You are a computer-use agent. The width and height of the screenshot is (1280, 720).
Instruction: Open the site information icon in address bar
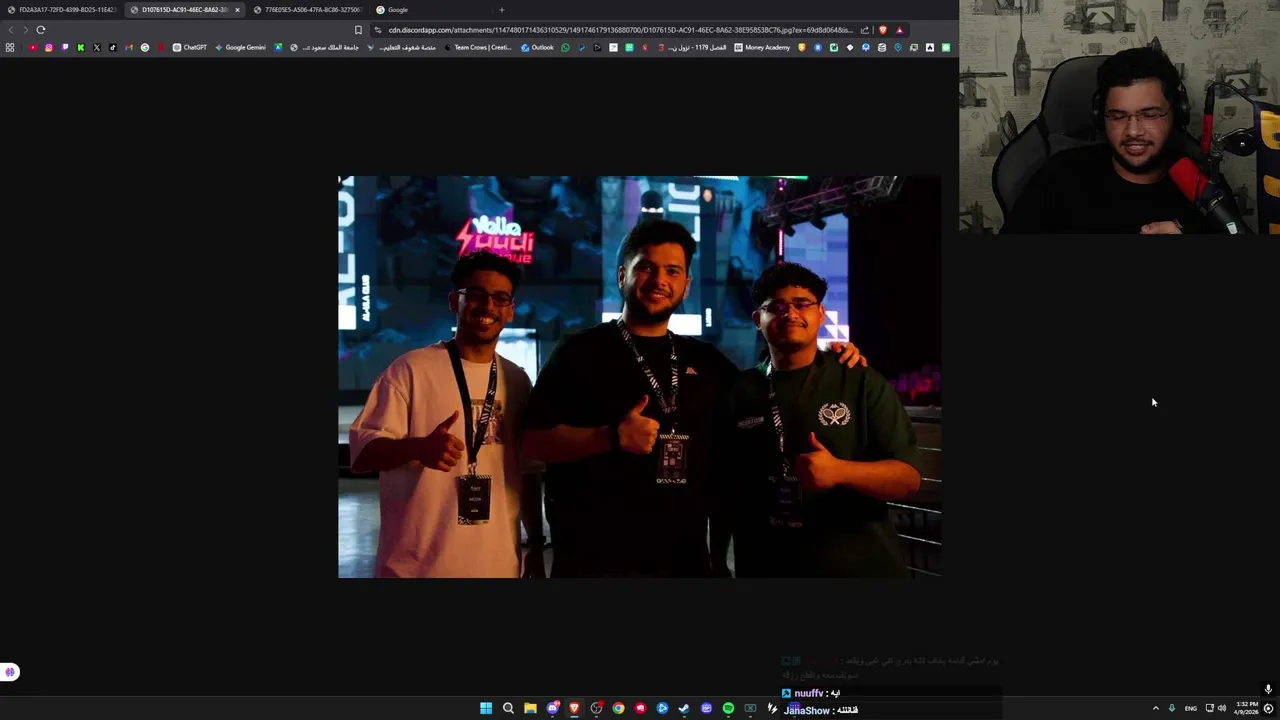[378, 30]
